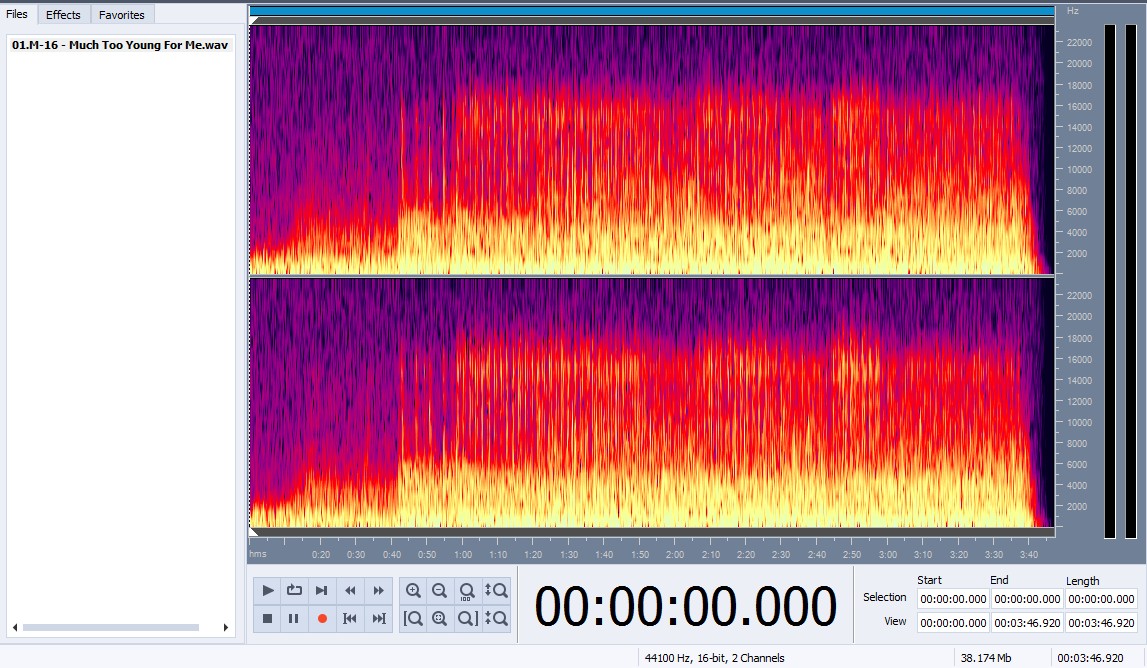Start recording with the red Record button
1147x668 pixels.
(x=322, y=619)
